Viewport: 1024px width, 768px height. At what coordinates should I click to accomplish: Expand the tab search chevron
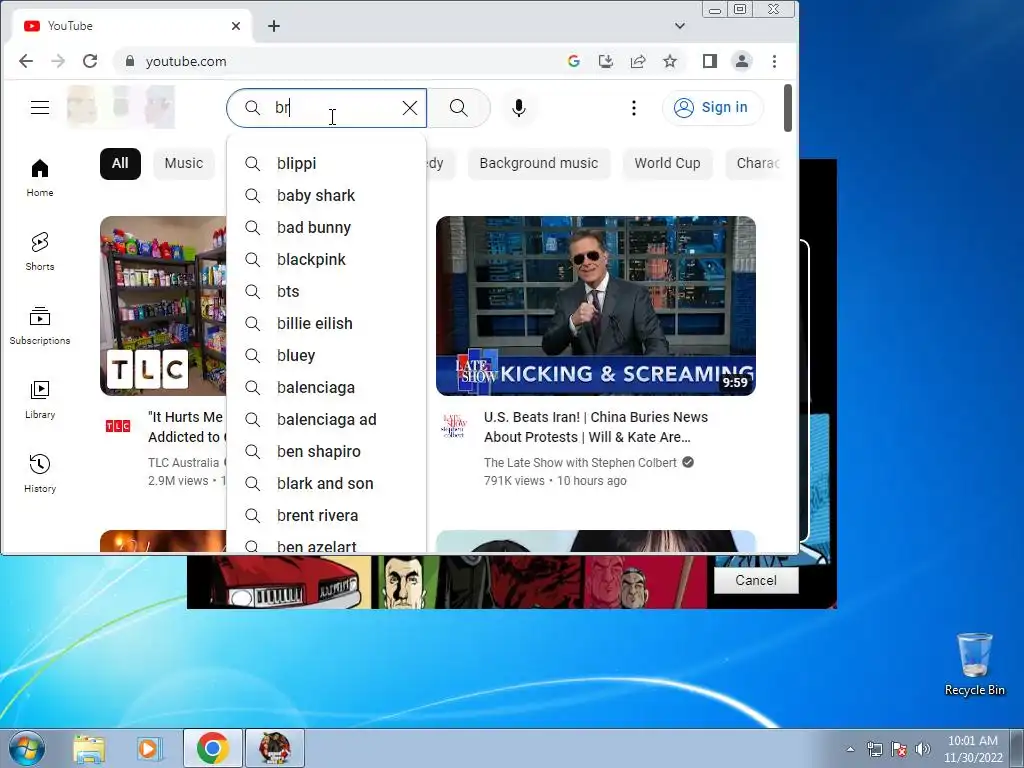(x=680, y=26)
